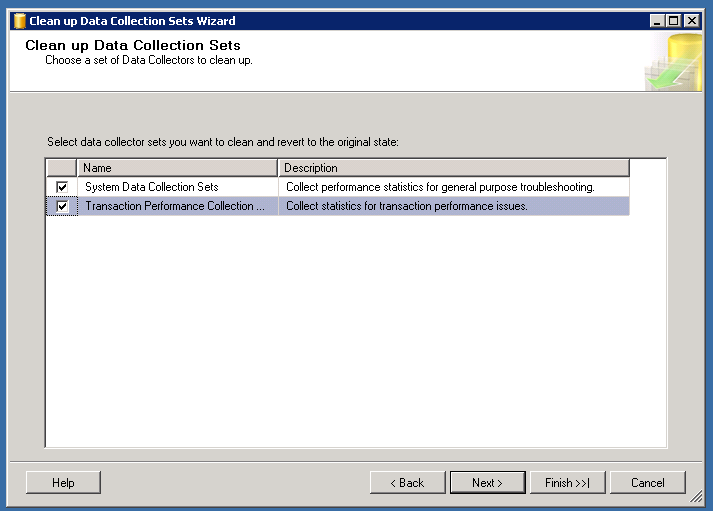Viewport: 713px width, 511px height.
Task: Open Help for the wizard
Action: coord(63,483)
